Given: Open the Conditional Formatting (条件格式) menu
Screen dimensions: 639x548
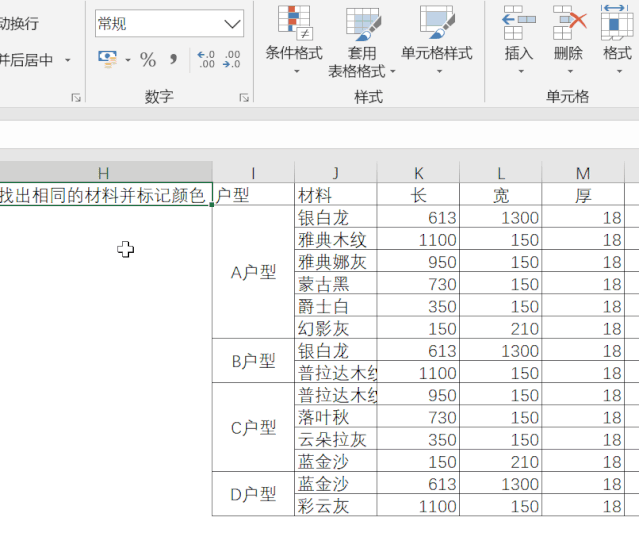Looking at the screenshot, I should pos(294,40).
